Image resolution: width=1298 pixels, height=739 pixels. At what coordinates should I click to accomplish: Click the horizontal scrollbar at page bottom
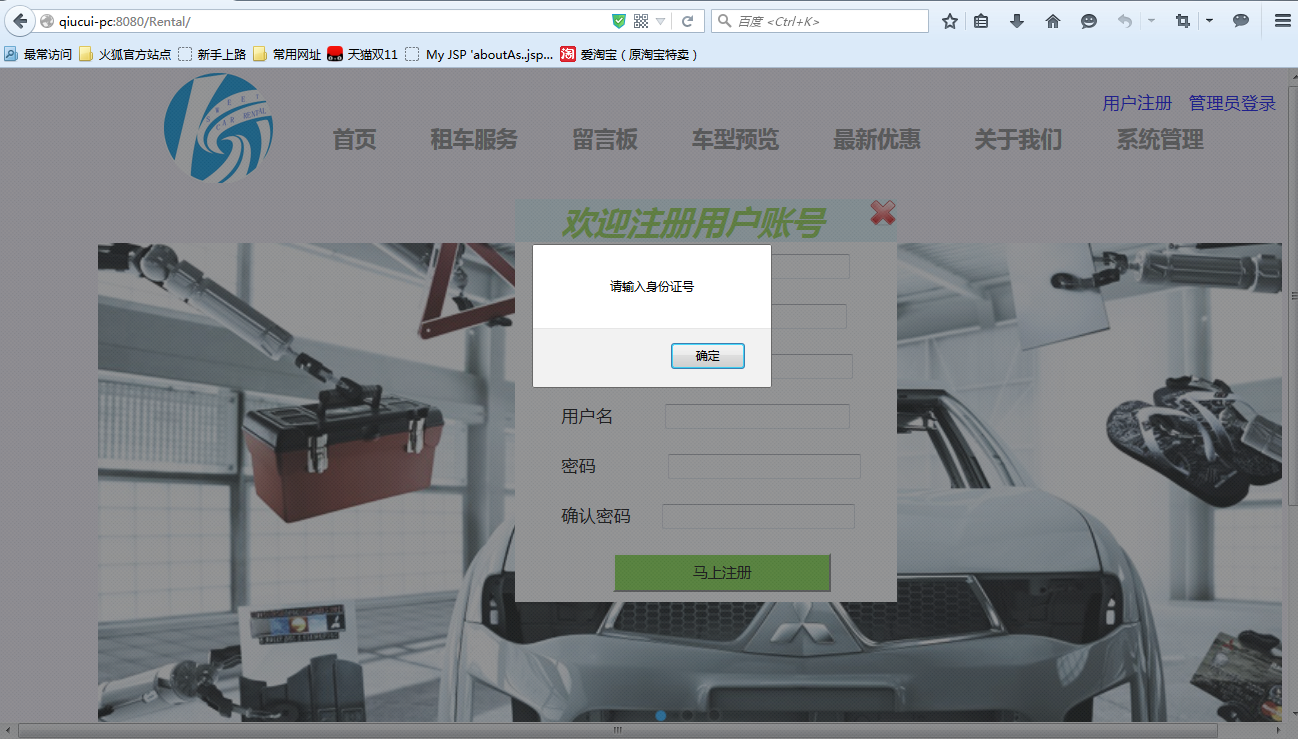click(617, 730)
